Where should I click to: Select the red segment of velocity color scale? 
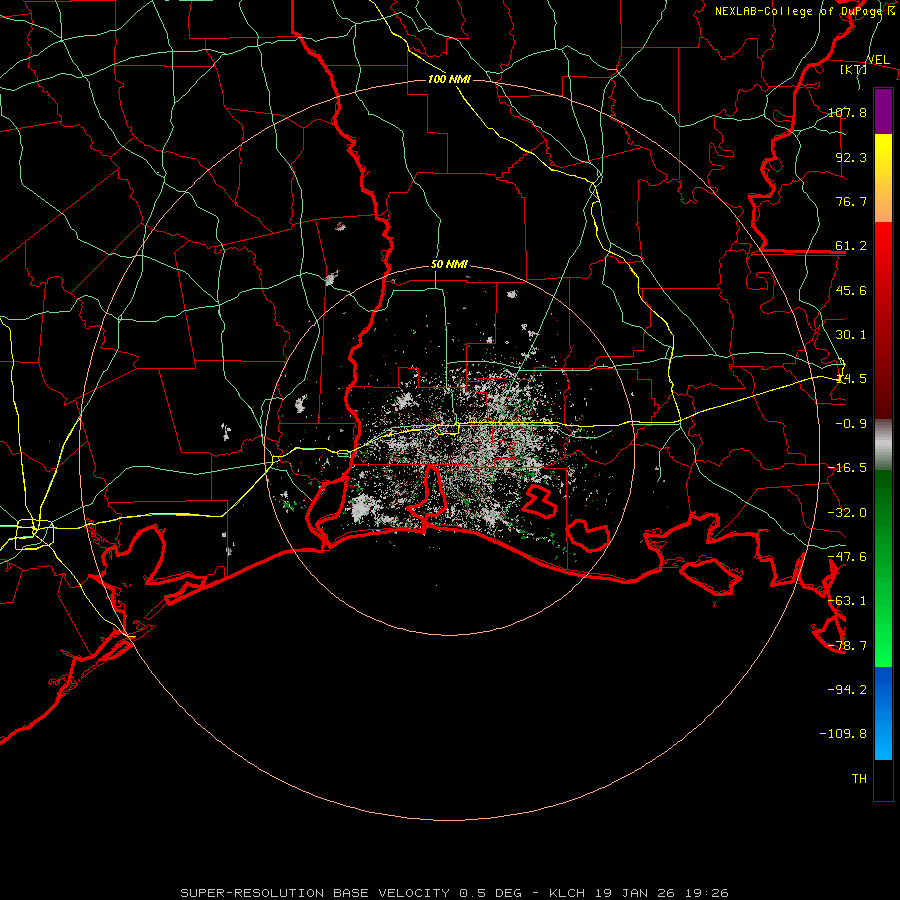[883, 320]
